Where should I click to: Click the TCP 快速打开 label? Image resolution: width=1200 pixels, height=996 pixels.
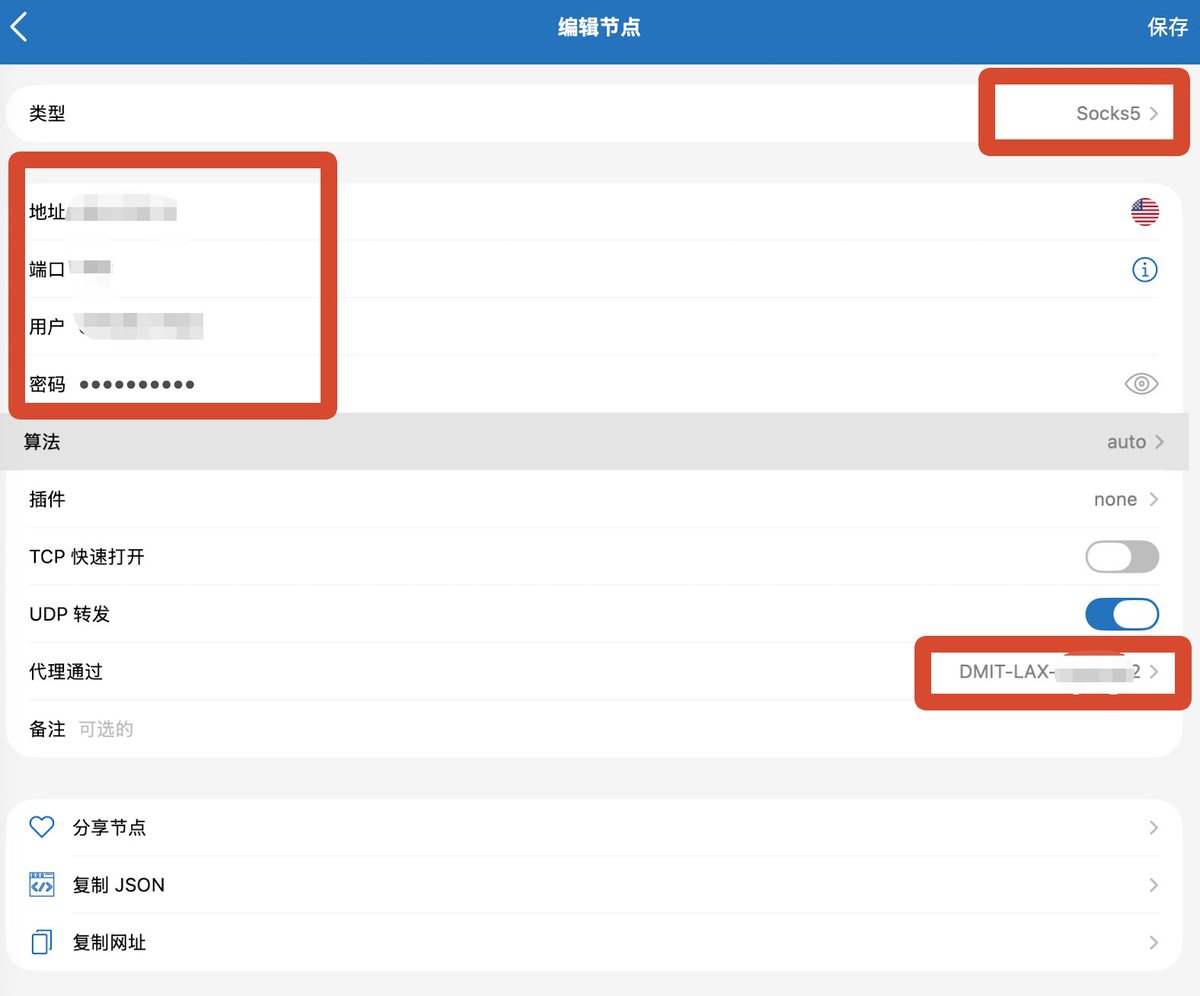point(87,557)
